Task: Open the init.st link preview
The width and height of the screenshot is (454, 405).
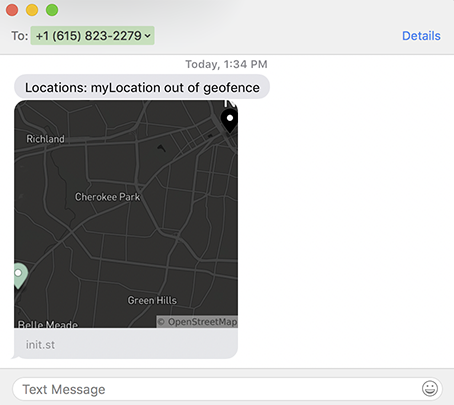Action: (126, 344)
